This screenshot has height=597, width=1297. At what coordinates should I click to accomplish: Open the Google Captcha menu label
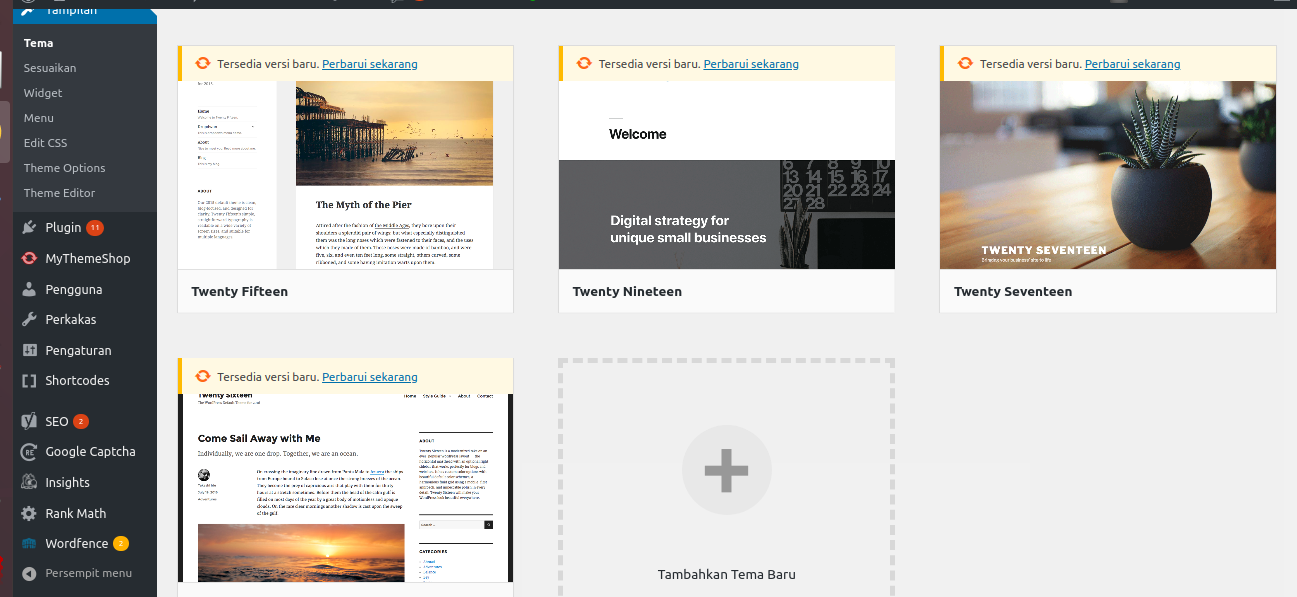[90, 451]
